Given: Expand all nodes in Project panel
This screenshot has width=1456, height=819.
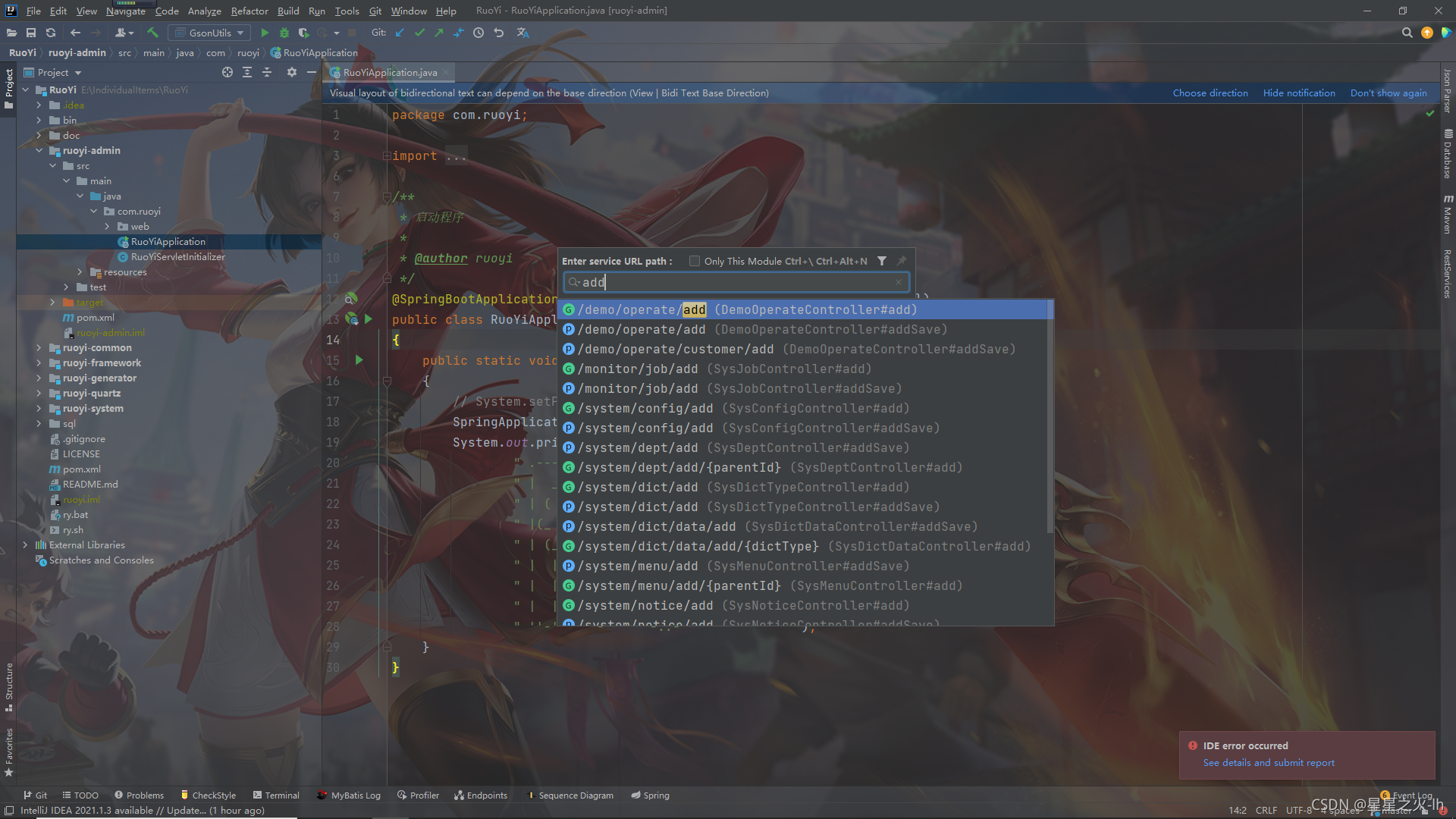Looking at the screenshot, I should tap(247, 72).
